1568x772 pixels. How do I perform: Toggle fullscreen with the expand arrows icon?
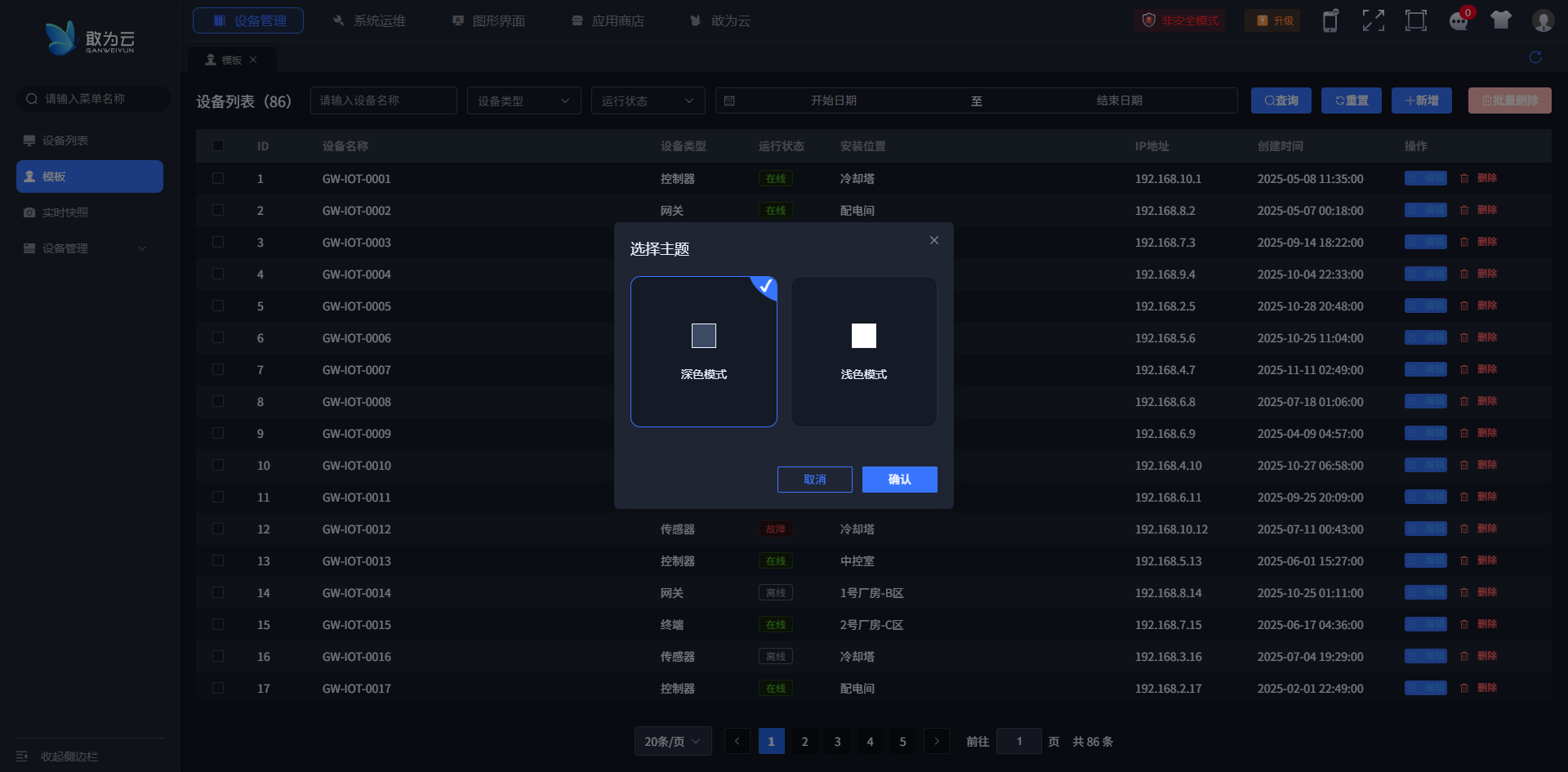click(1374, 20)
